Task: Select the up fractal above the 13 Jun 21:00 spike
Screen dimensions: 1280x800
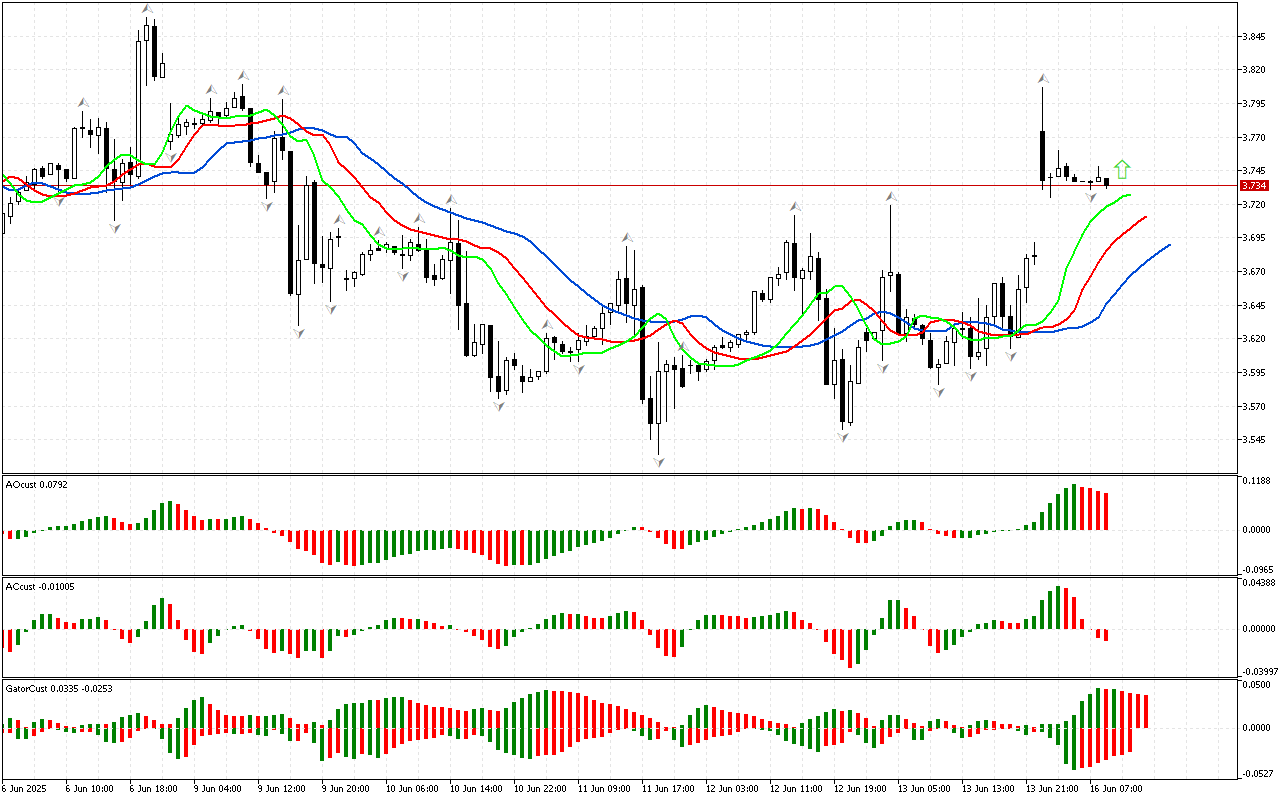Action: pyautogui.click(x=1042, y=77)
